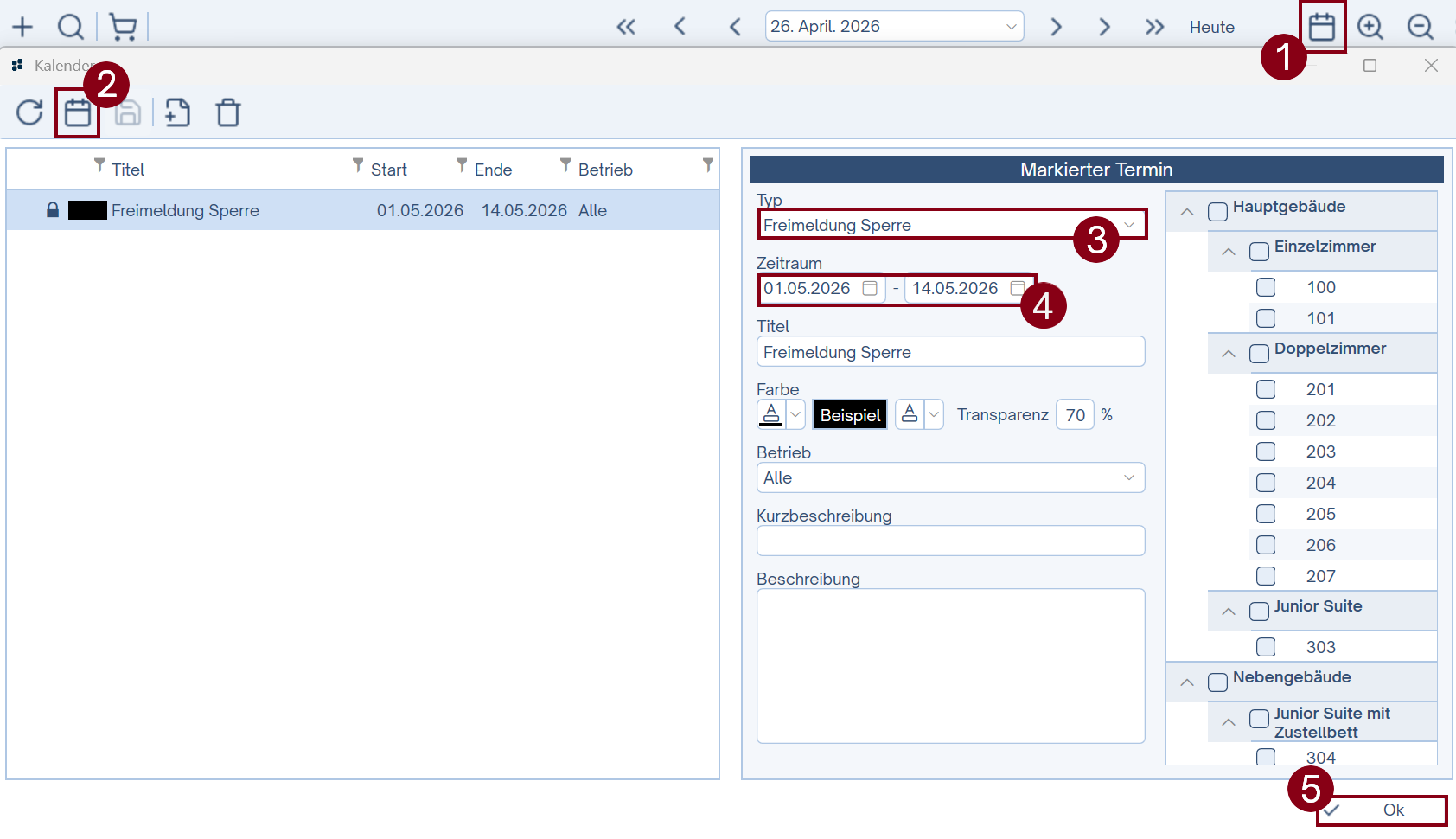Collapse the Doppelzimmer group
Screen dimensions: 1456x839
[1229, 354]
